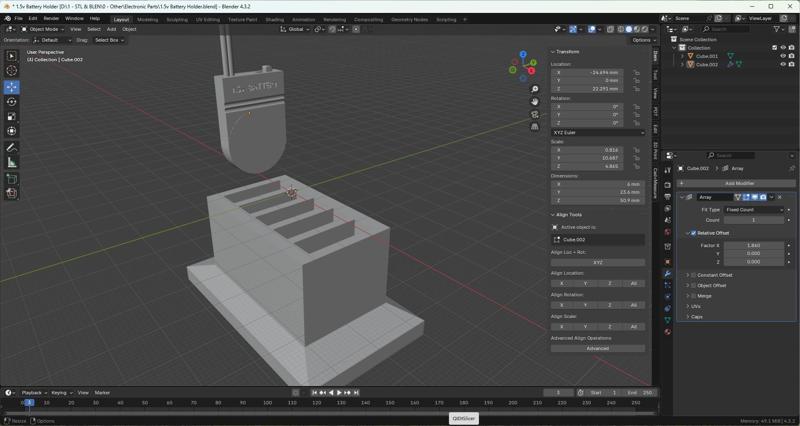
Task: Choose the Measure tool
Action: (x=12, y=162)
